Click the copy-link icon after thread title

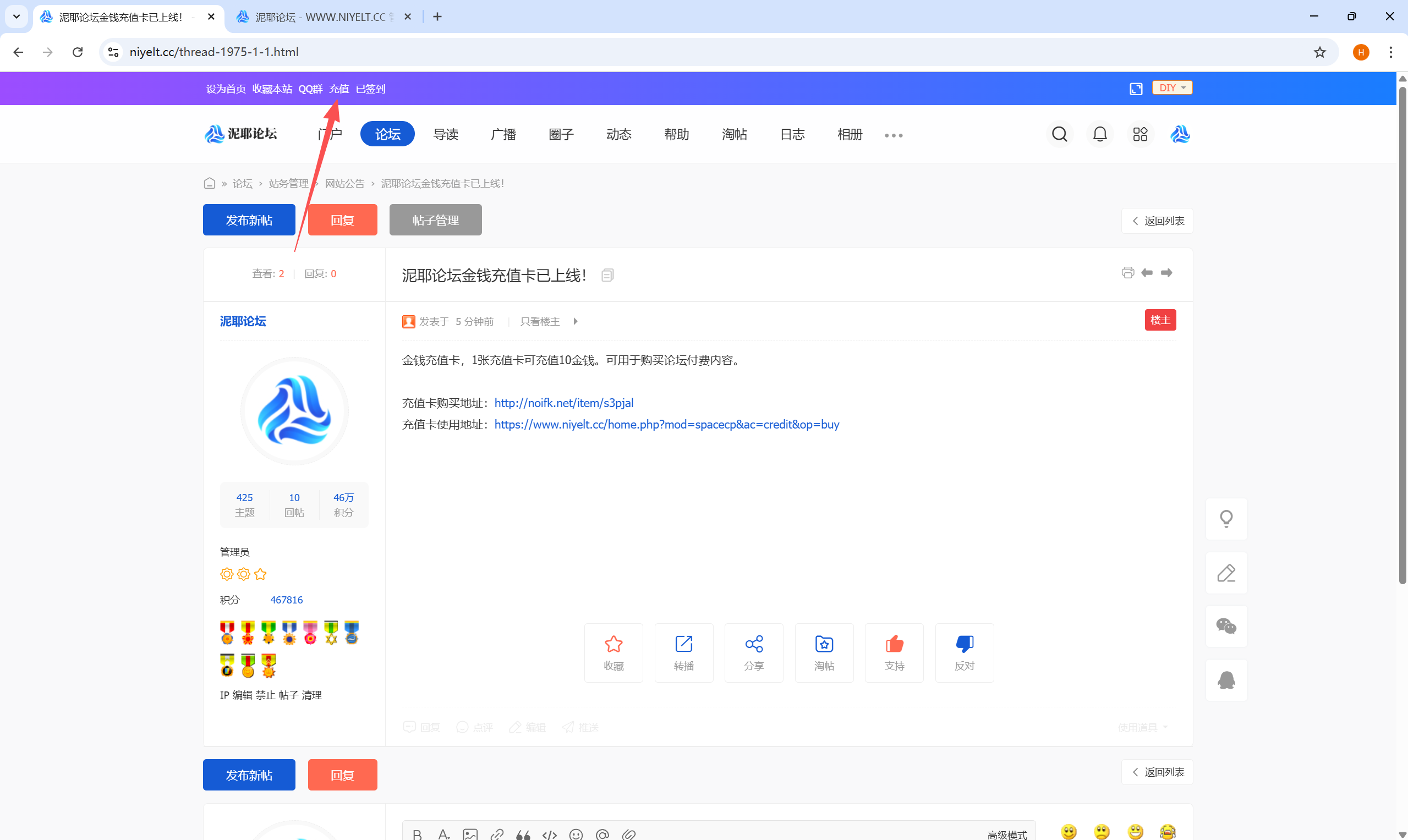pyautogui.click(x=607, y=275)
